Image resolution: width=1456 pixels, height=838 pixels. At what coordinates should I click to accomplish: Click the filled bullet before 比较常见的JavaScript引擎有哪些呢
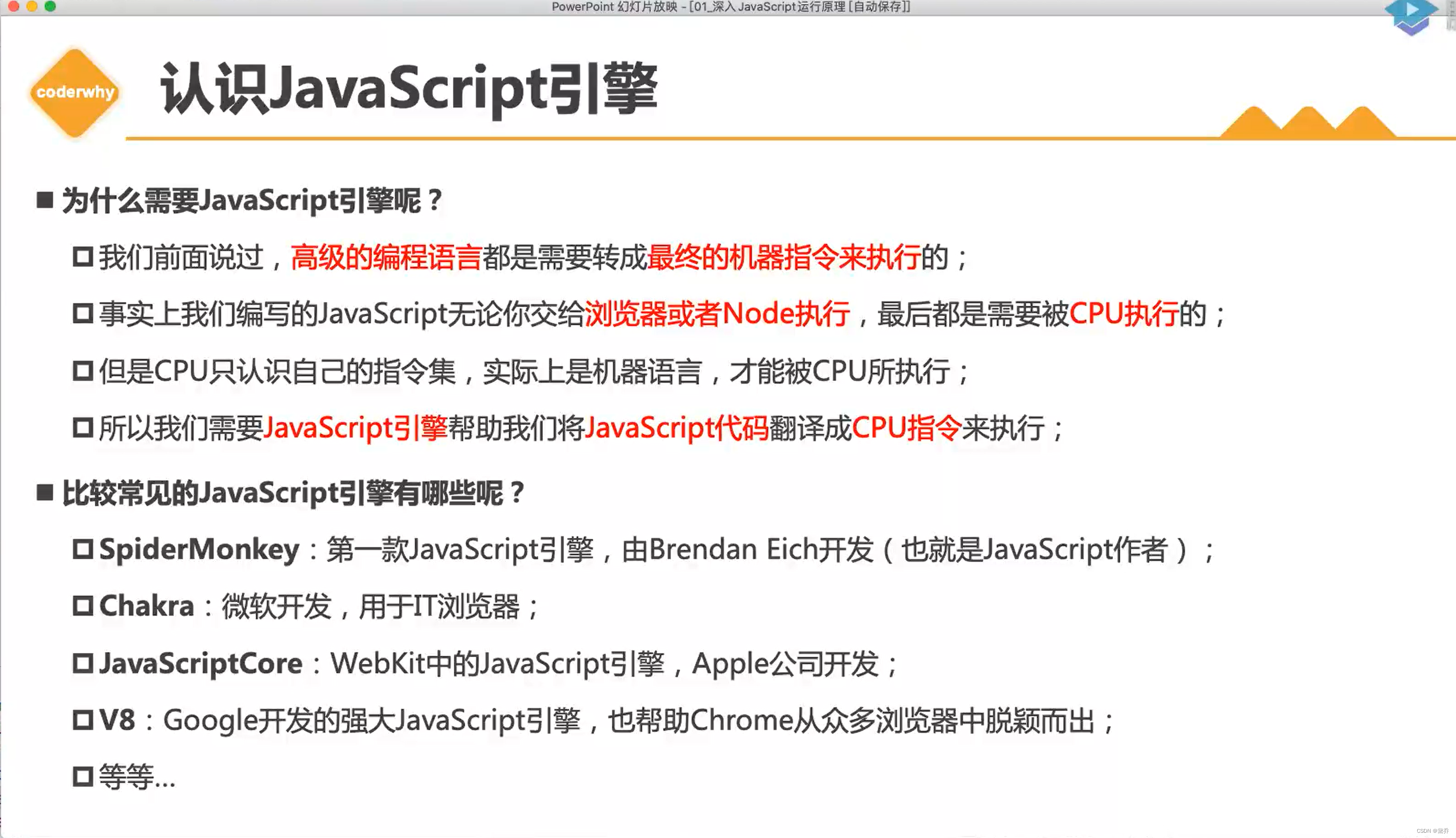coord(45,493)
